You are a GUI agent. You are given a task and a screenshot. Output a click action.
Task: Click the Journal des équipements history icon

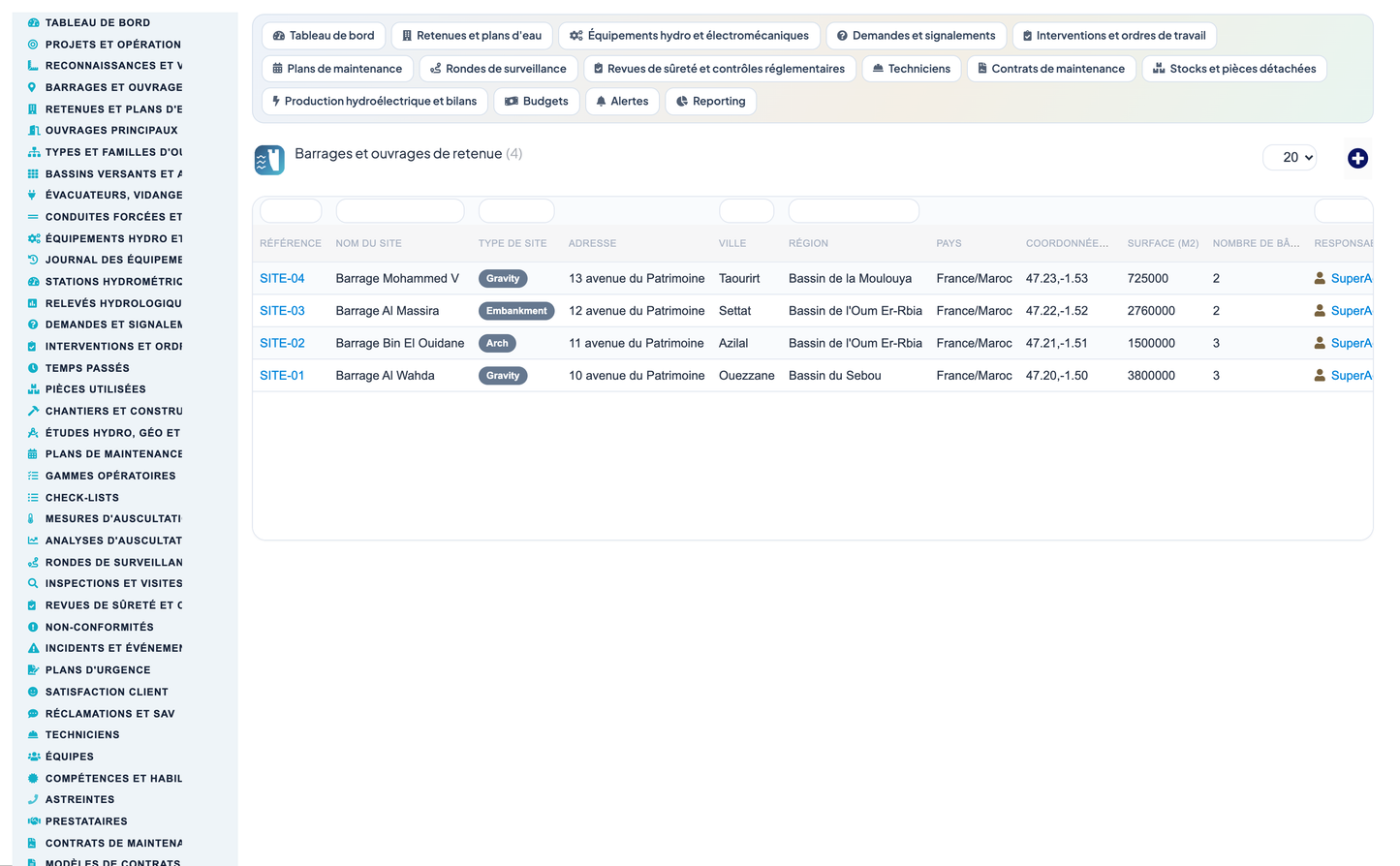pos(33,261)
